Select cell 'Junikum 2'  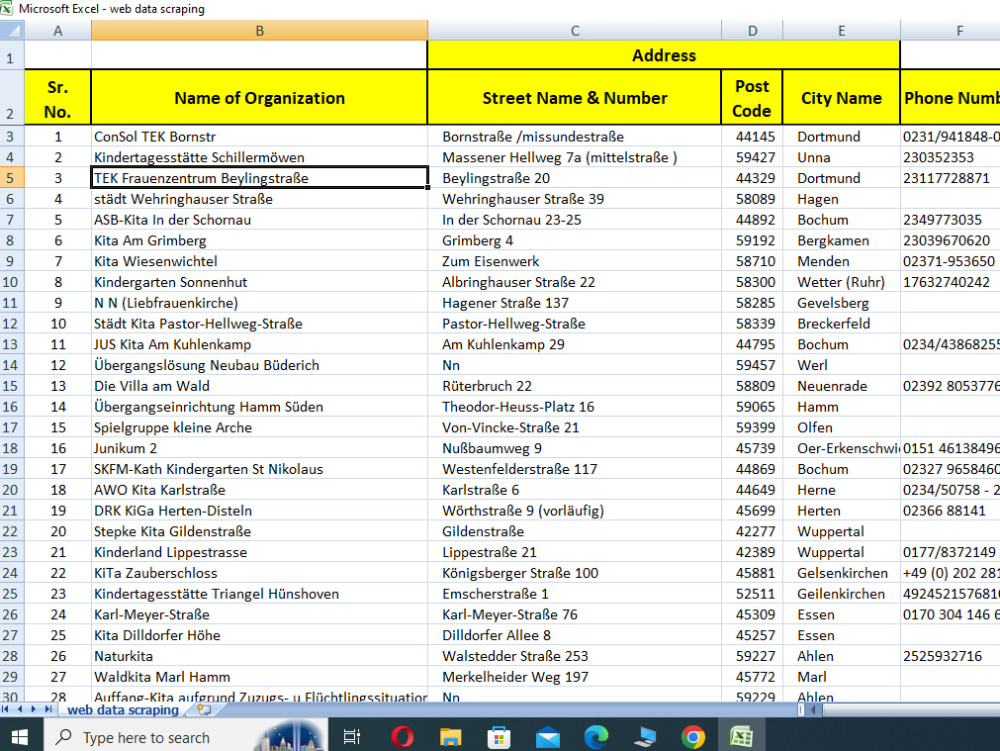[x=259, y=448]
